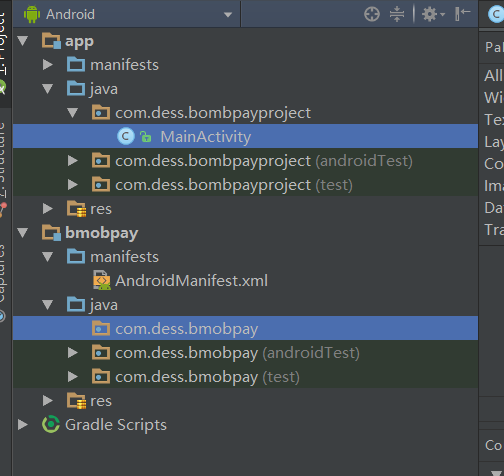Click the Gradle Scripts green icon
The image size is (504, 476).
point(51,424)
